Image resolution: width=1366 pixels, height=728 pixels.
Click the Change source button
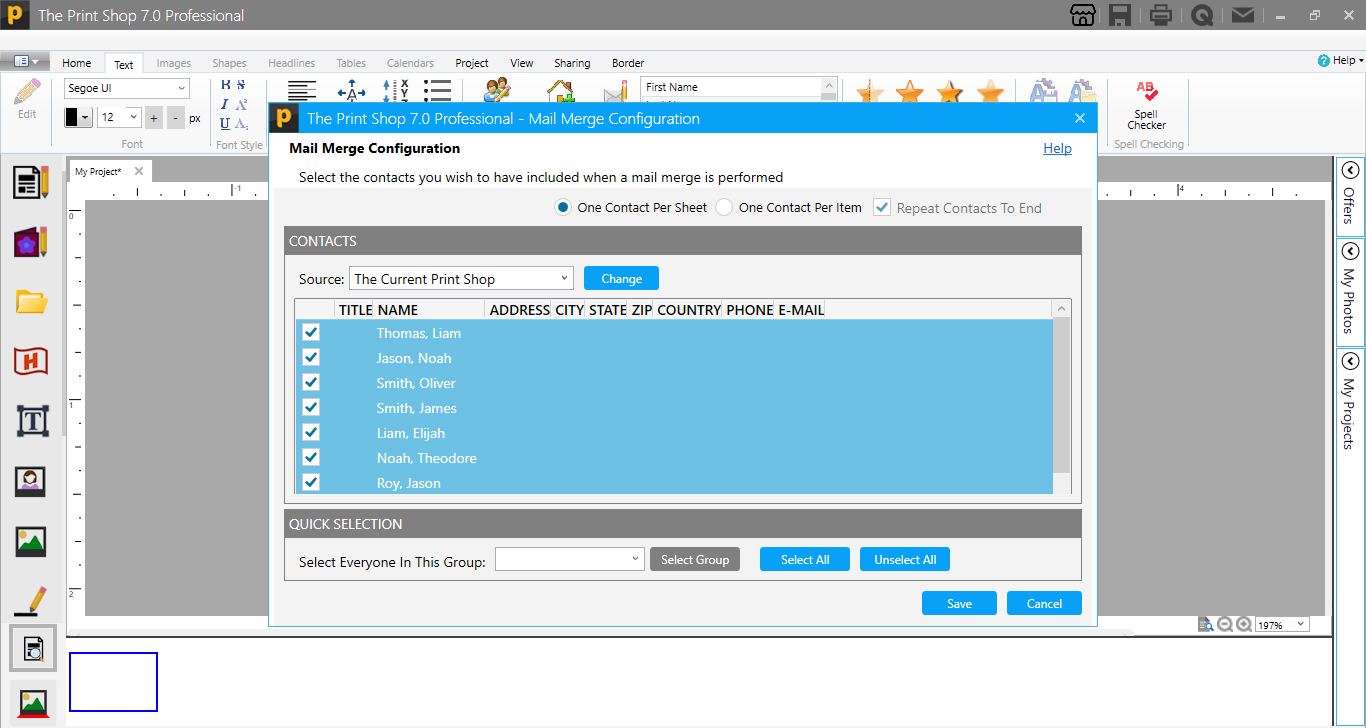tap(621, 279)
